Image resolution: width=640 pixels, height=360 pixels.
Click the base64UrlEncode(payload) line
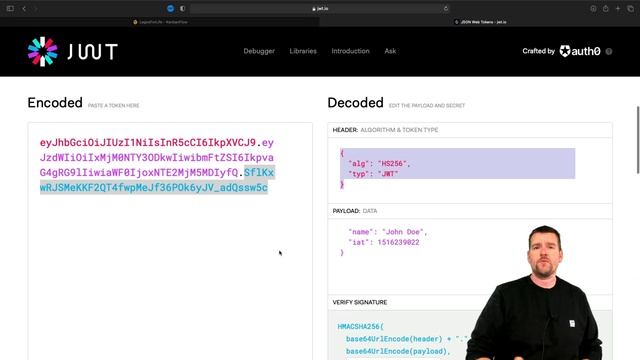click(x=398, y=351)
